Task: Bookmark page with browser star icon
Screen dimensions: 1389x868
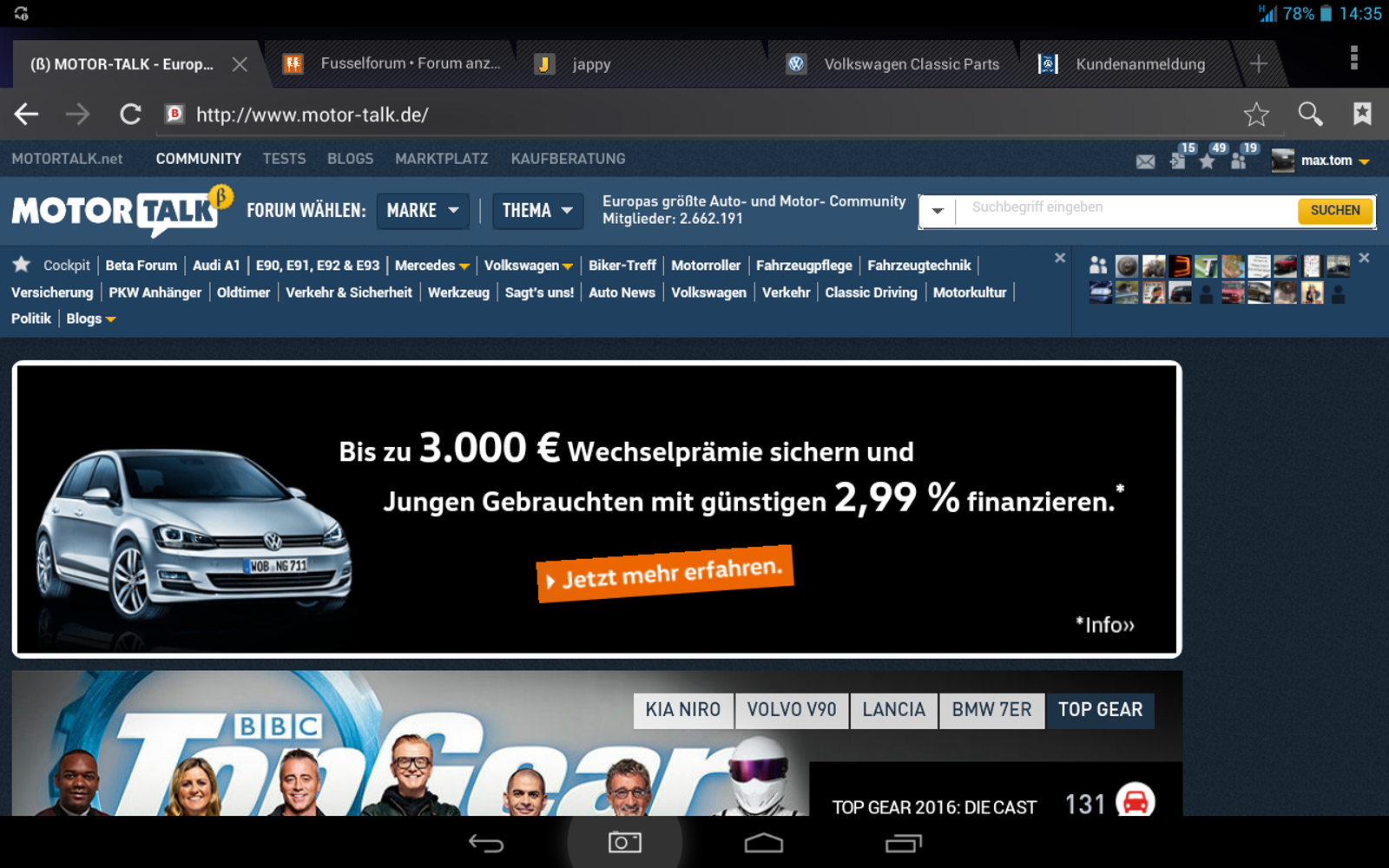Action: coord(1255,115)
